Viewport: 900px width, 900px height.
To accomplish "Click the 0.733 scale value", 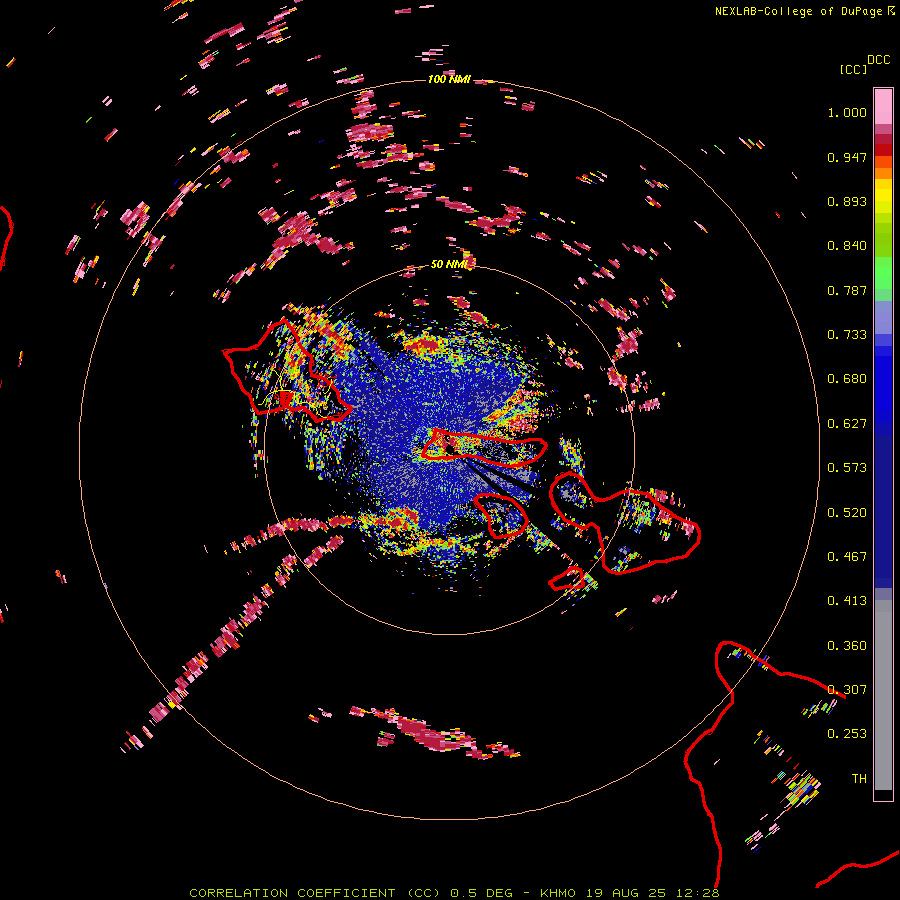I will 847,335.
